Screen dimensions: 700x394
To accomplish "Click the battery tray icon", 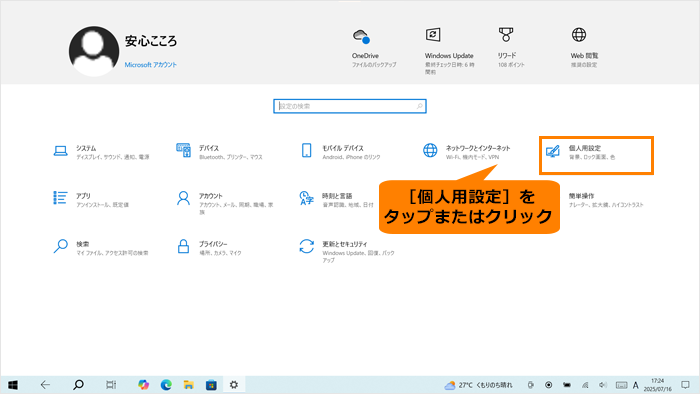I will [567, 385].
